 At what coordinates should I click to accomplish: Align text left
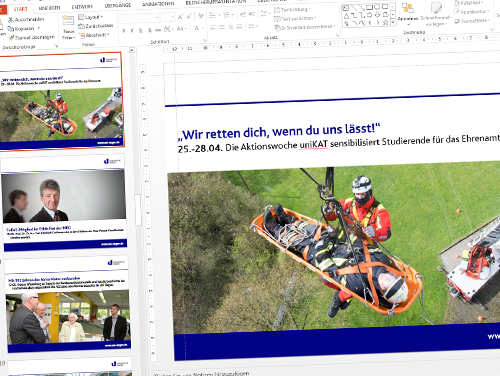(213, 27)
